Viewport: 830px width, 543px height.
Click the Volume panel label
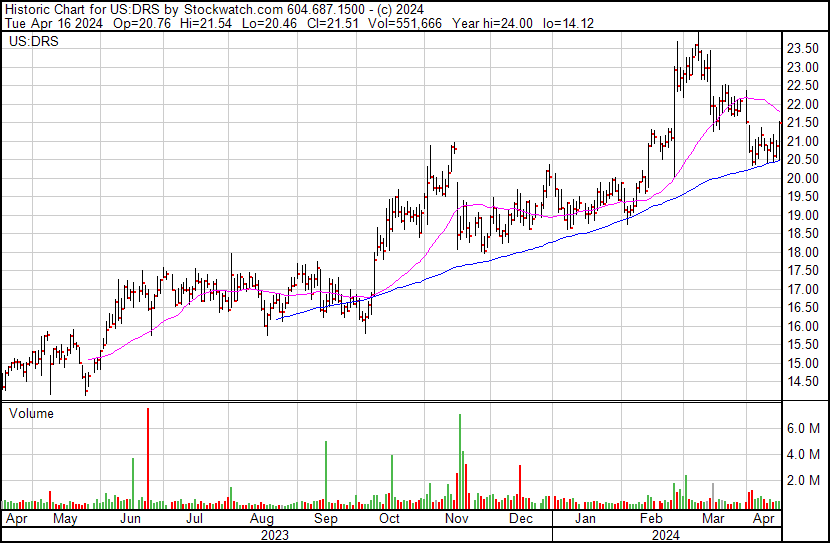[x=30, y=413]
